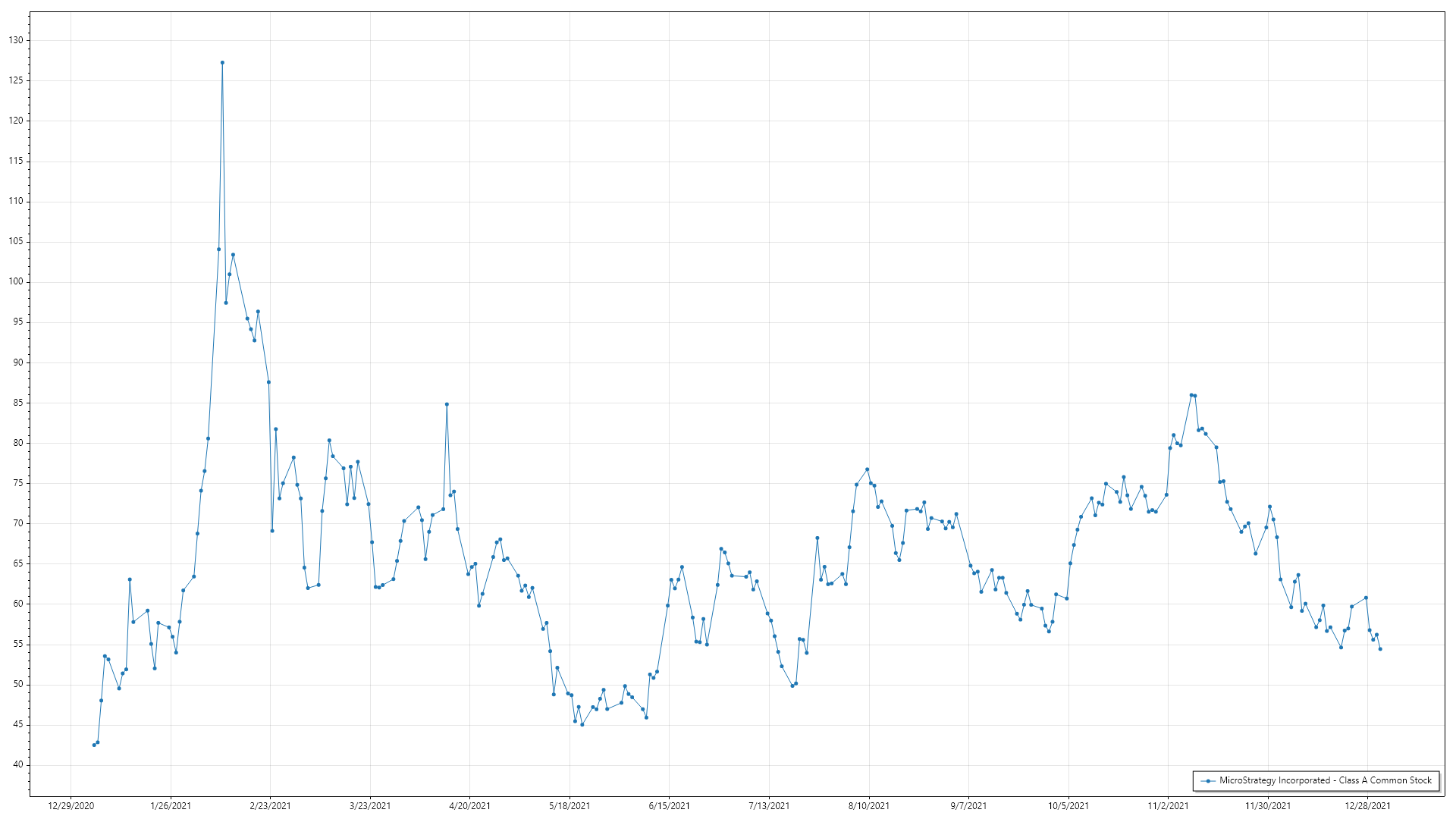Click the 12/29/2020 x-axis date label
1456x819 pixels.
(x=71, y=805)
